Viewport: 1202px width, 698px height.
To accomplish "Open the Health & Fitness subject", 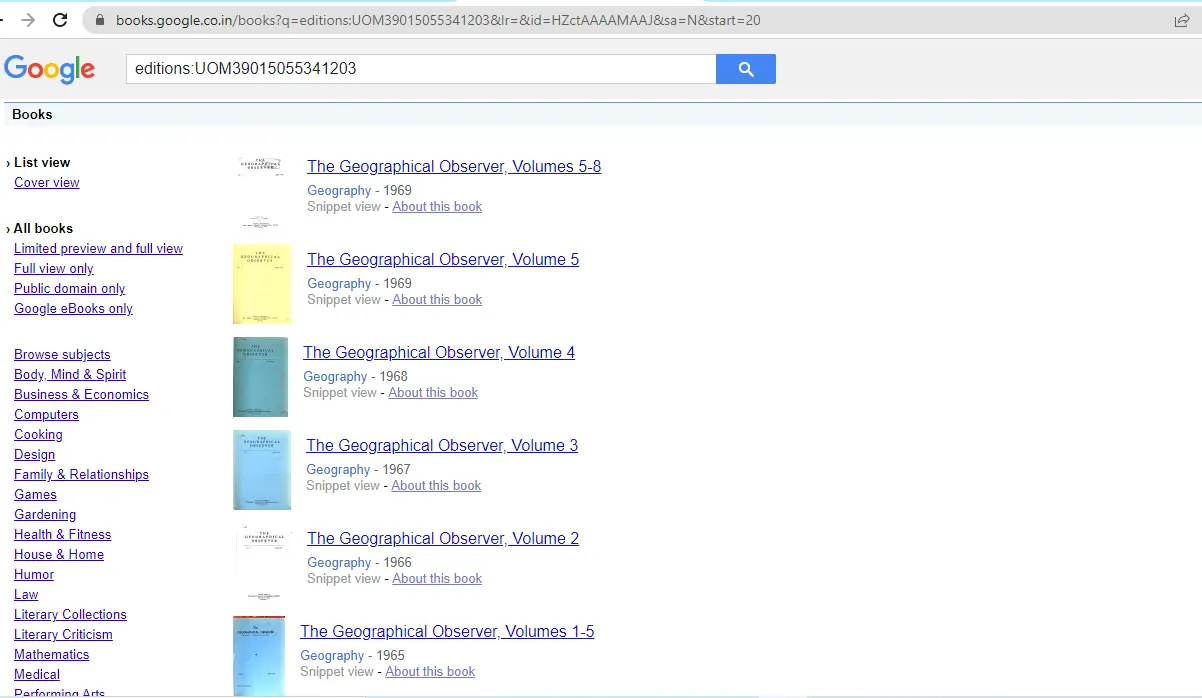I will (x=62, y=535).
